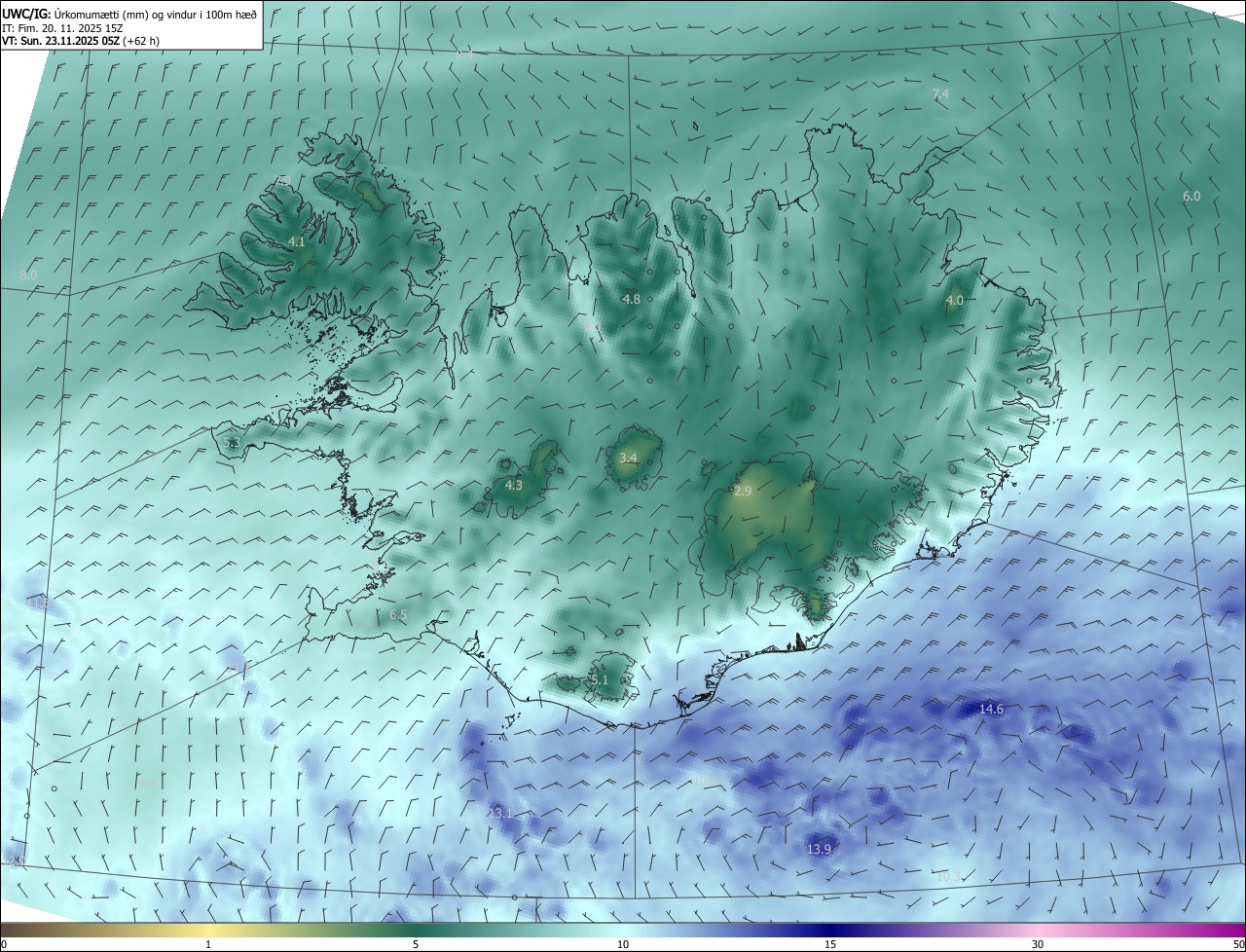
Task: Click the 5.1 value label near the south coast
Action: coord(599,679)
